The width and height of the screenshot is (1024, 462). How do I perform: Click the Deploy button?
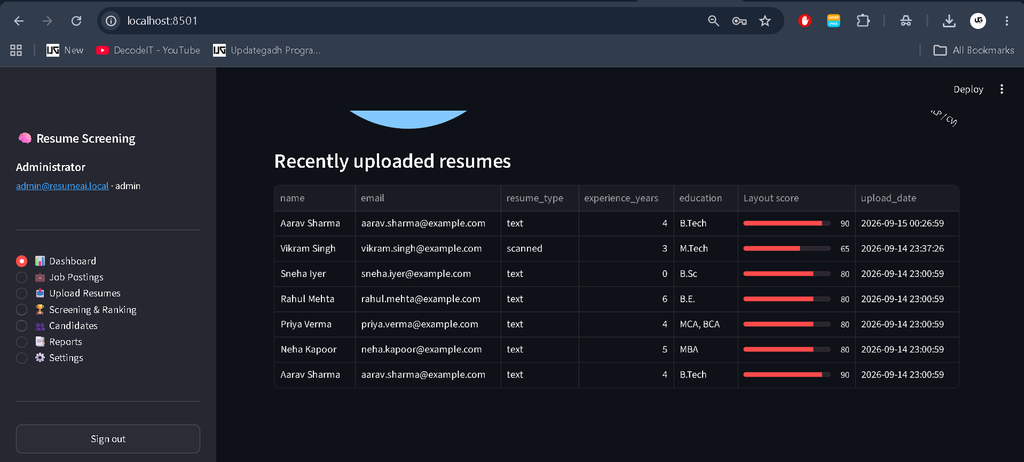968,90
